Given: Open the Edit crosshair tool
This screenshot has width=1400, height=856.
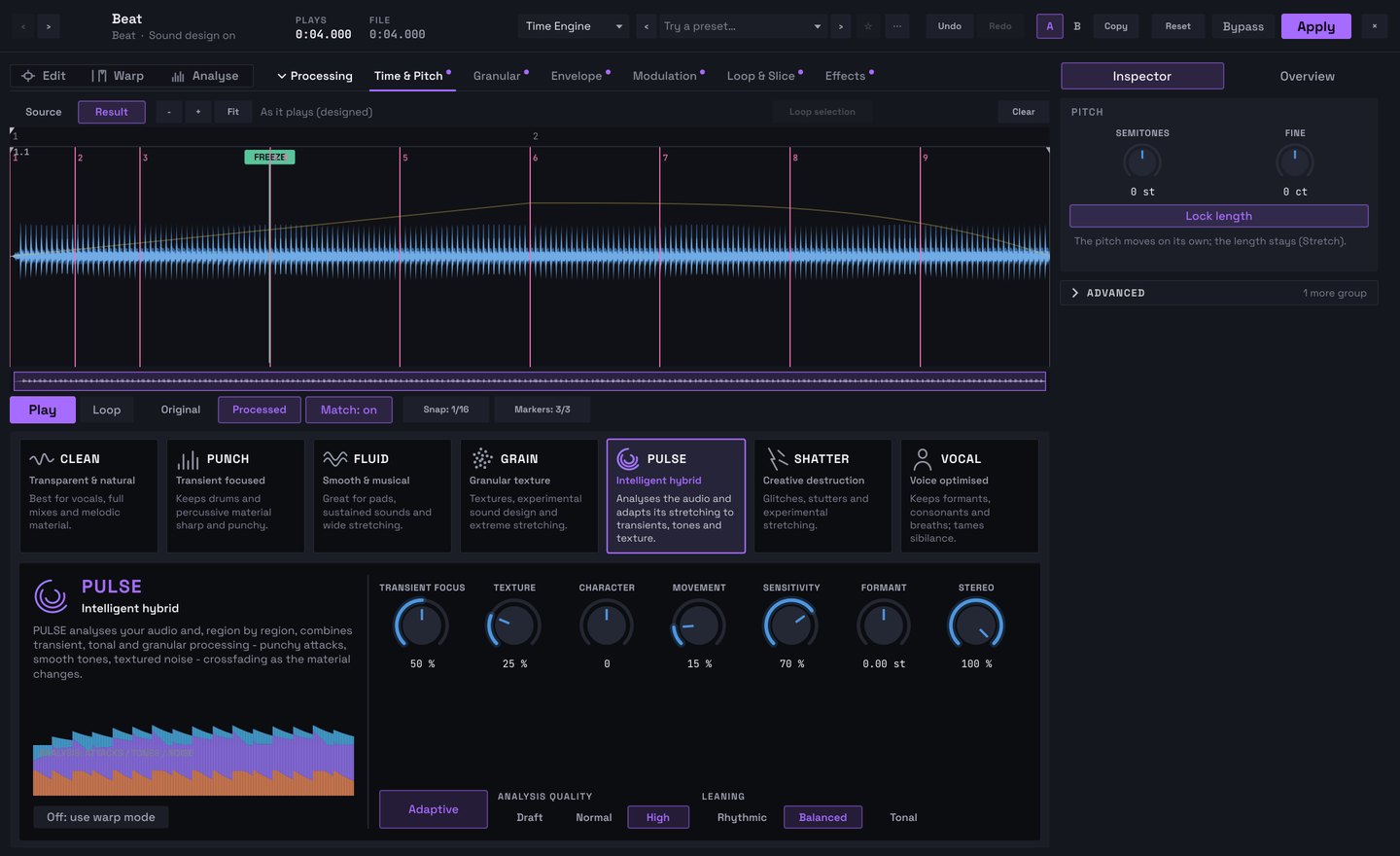Looking at the screenshot, I should click(x=44, y=76).
